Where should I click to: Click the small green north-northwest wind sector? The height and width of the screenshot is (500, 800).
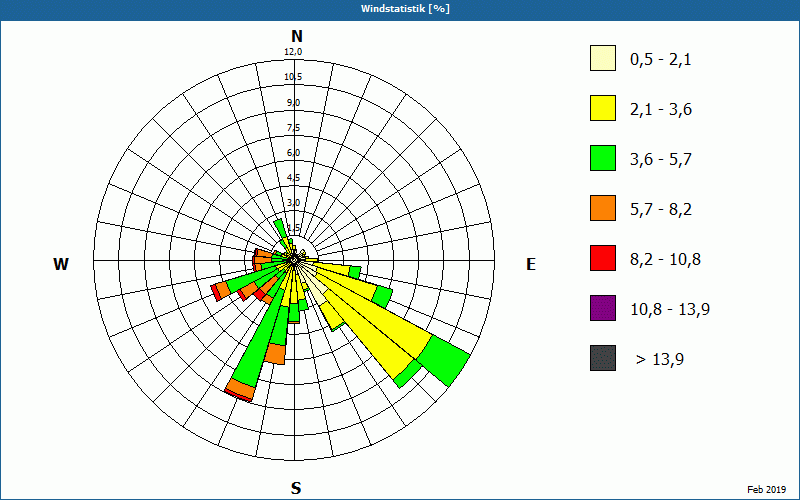click(x=280, y=228)
